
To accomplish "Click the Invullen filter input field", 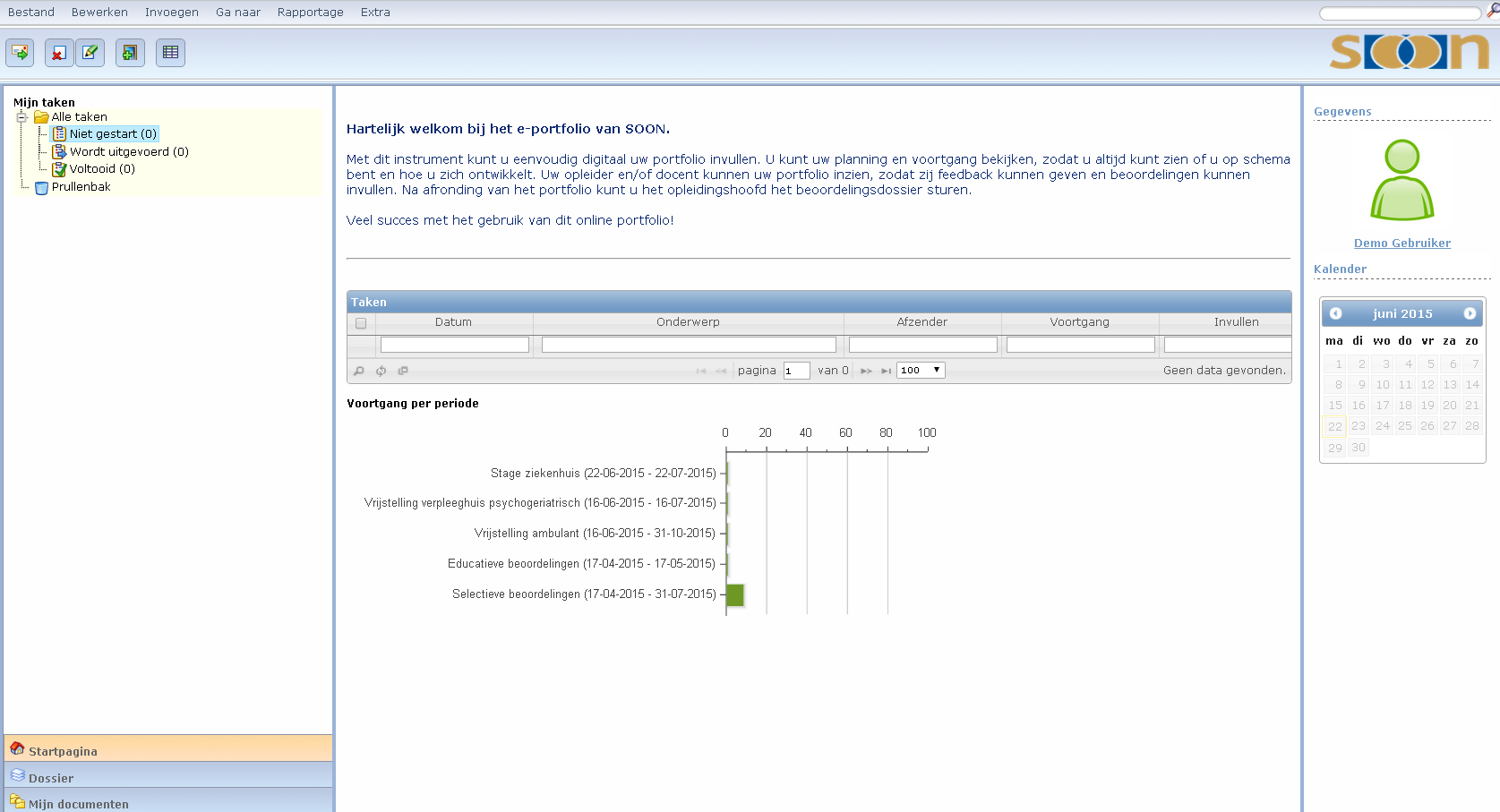I will (1228, 345).
